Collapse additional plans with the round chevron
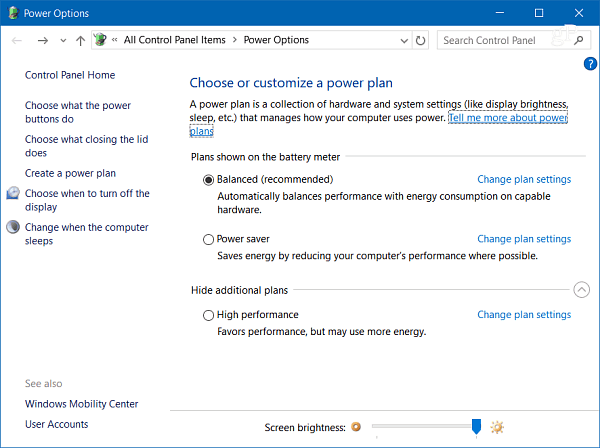Viewport: 600px width, 448px height. point(581,290)
